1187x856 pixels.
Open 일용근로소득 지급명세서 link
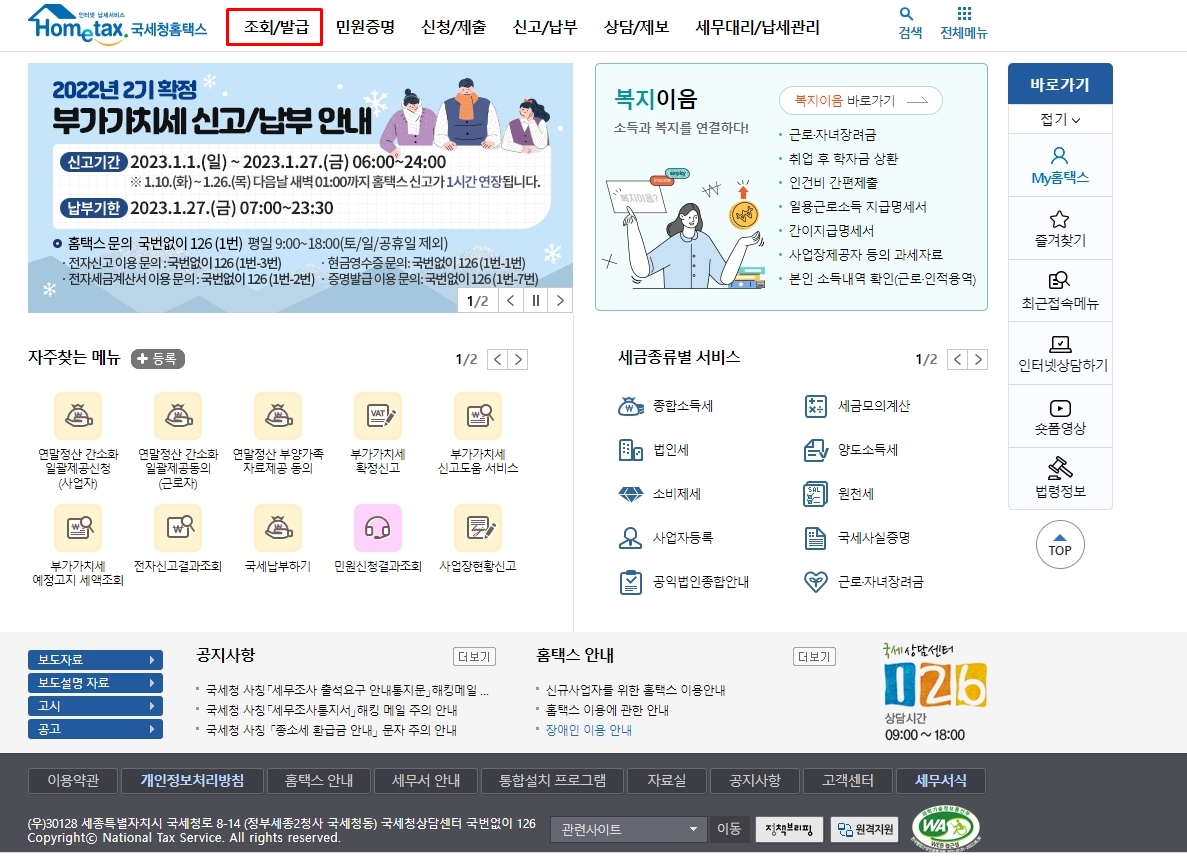(x=858, y=207)
